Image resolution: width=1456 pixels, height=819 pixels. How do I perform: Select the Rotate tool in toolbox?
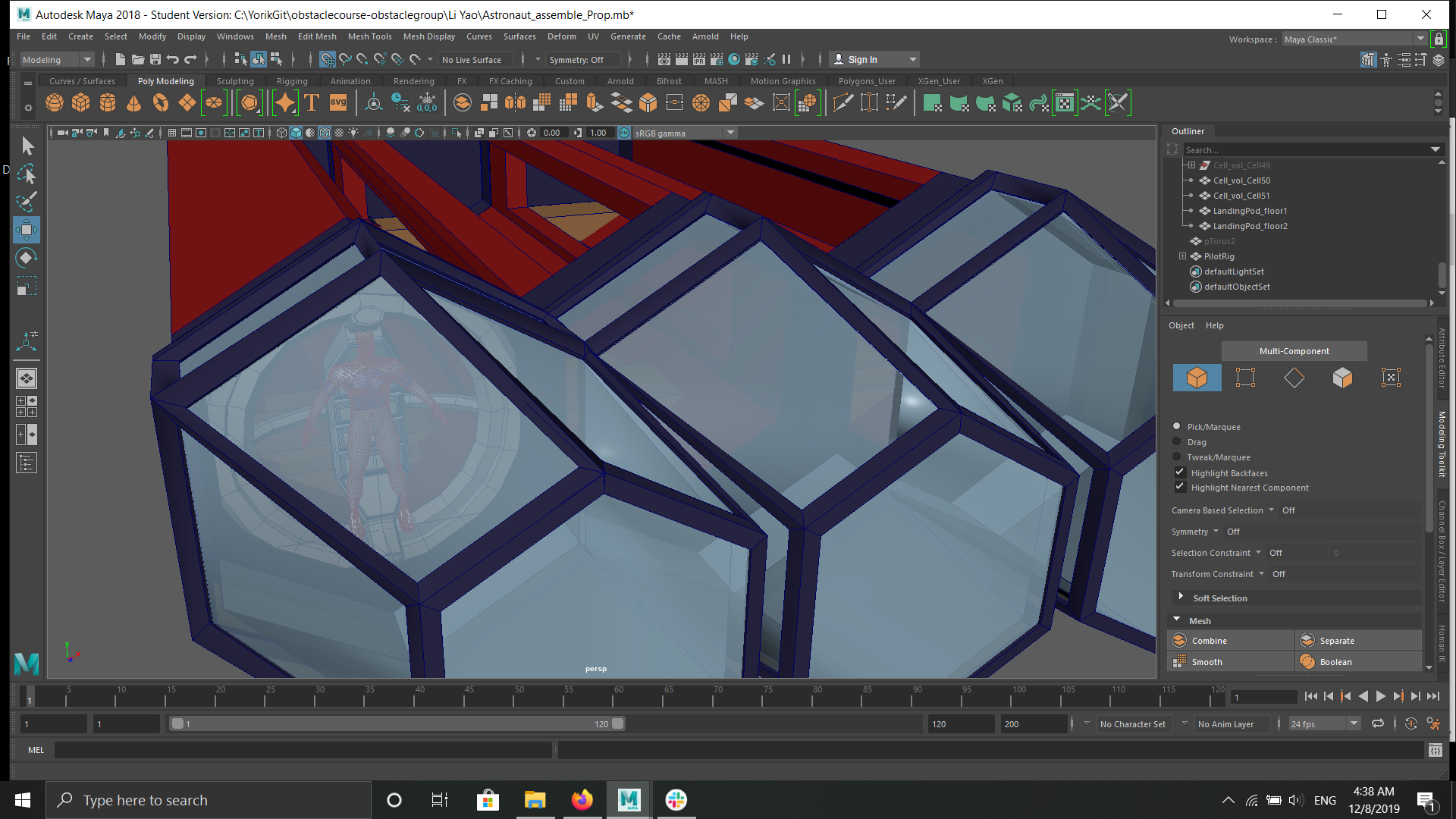coord(26,258)
